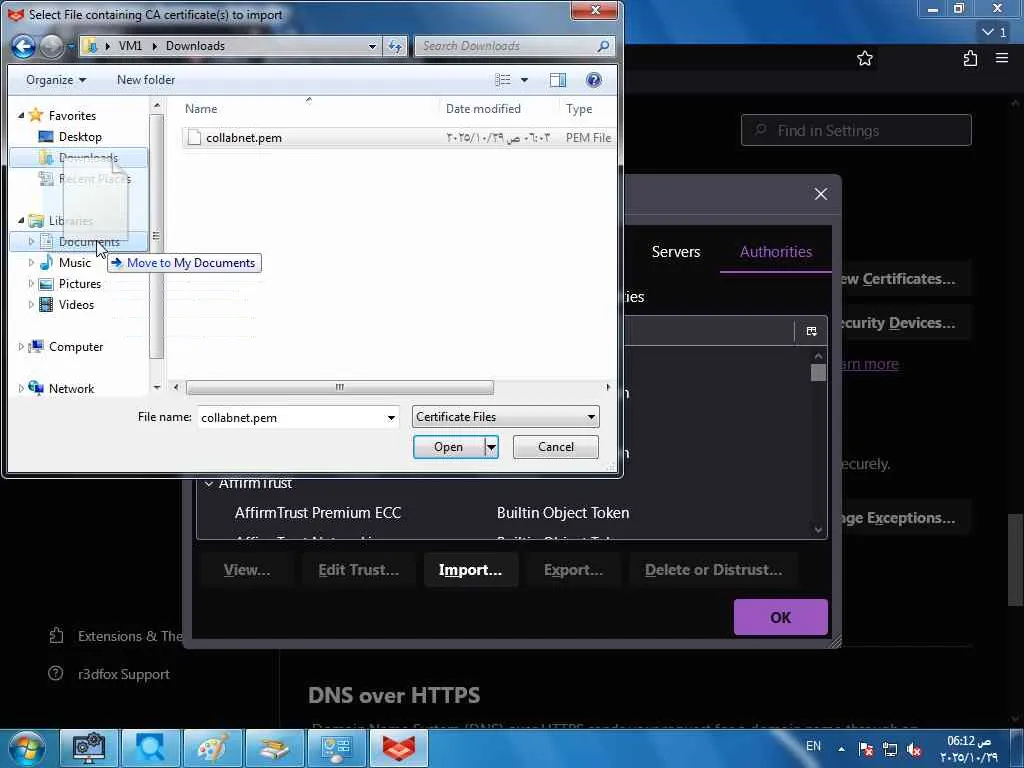This screenshot has width=1024, height=768.
Task: Collapse the AffirmTrust certificate group
Action: click(209, 484)
